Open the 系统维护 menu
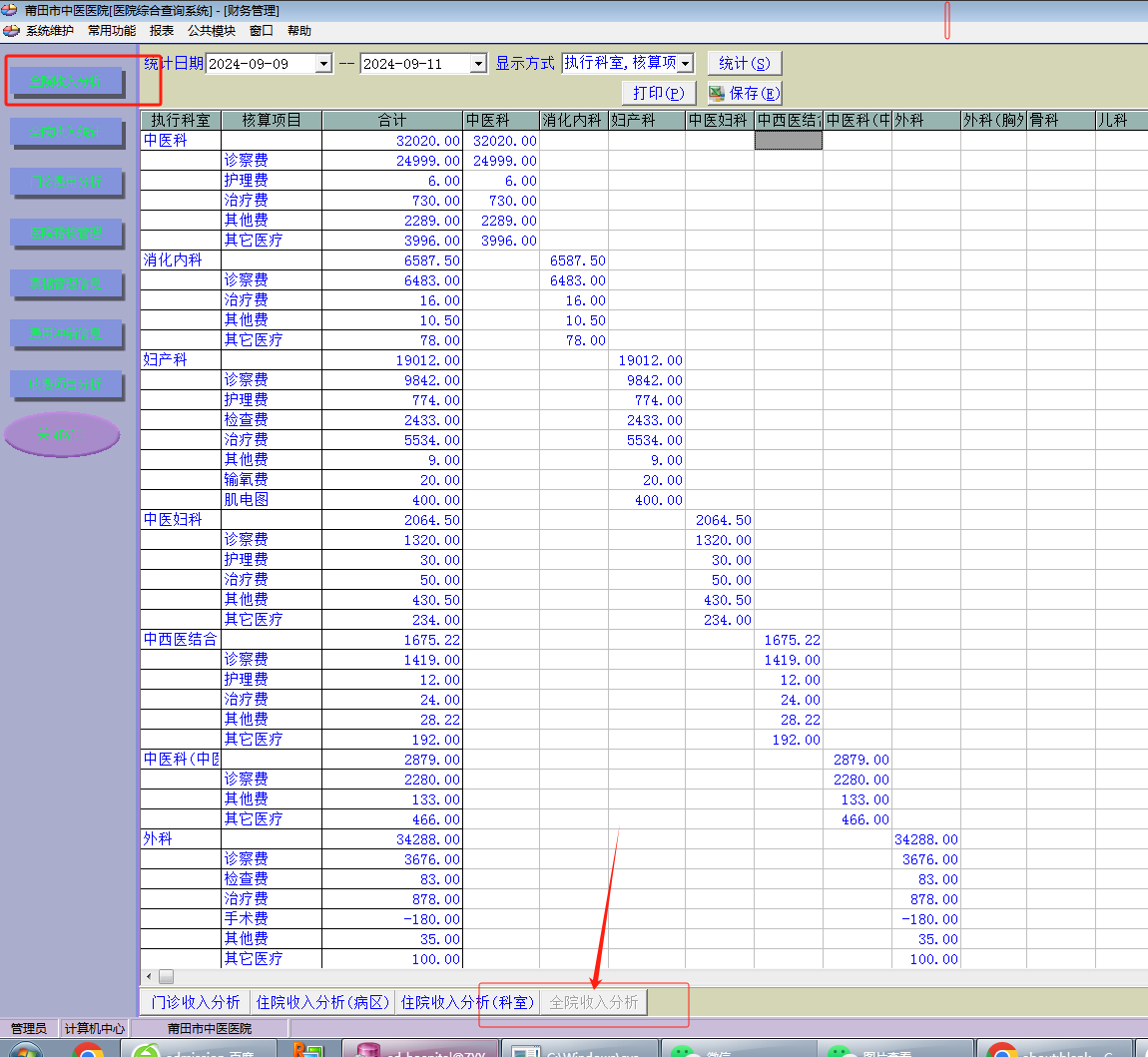 50,31
